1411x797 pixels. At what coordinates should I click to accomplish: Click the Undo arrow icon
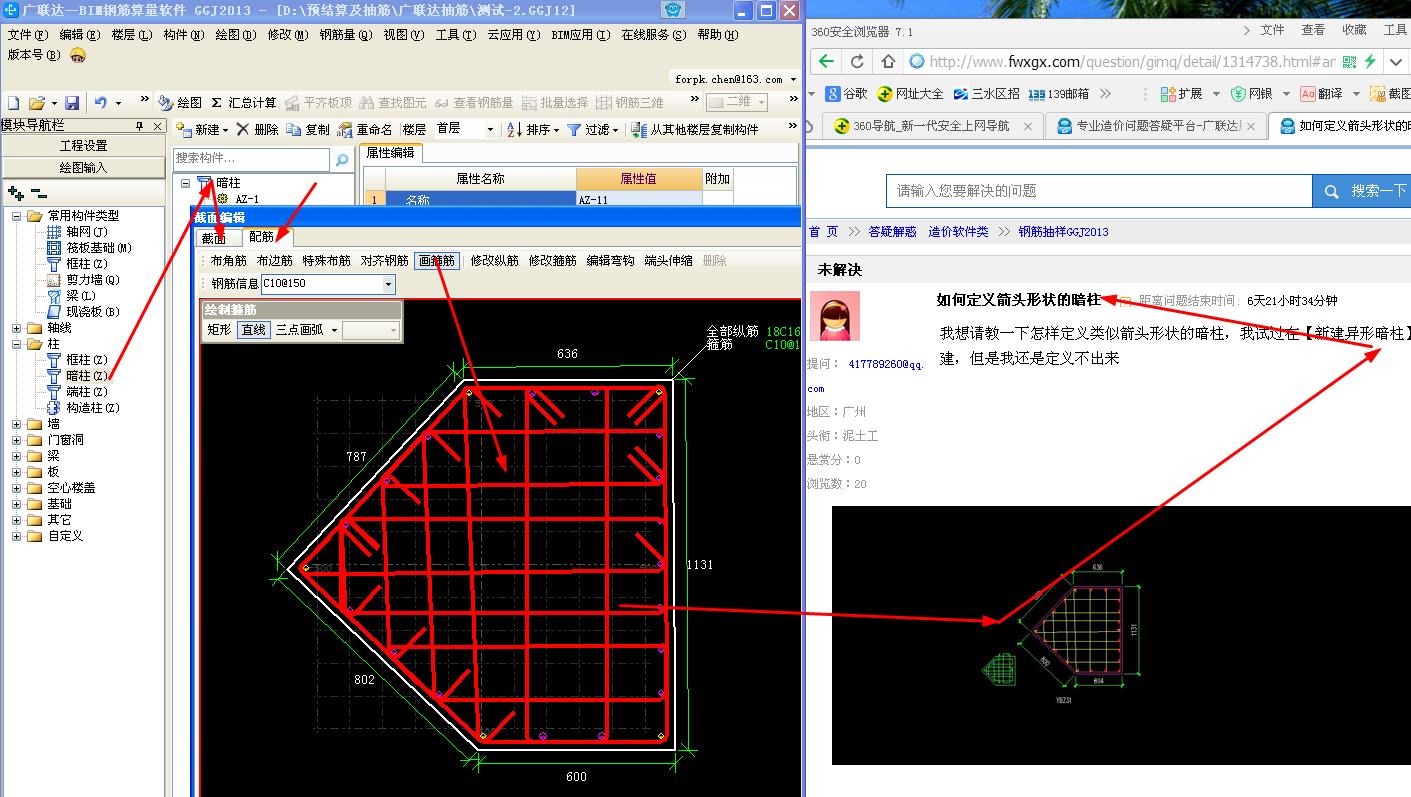(101, 103)
